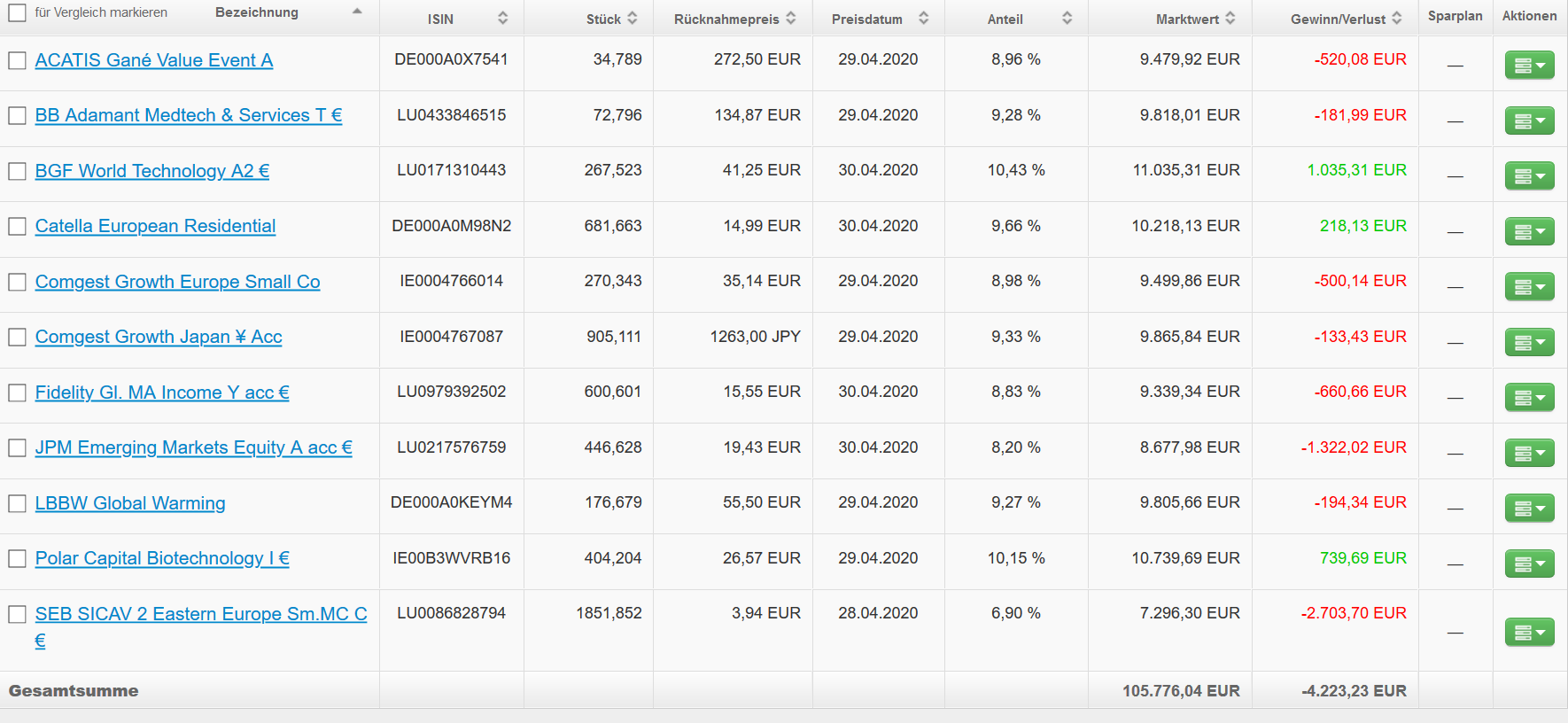Click the Bezeichnung column header
Image resolution: width=1568 pixels, height=723 pixels.
point(257,12)
